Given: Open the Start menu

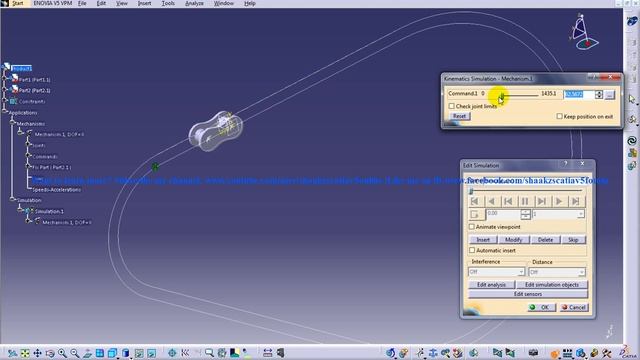Looking at the screenshot, I should [18, 3].
